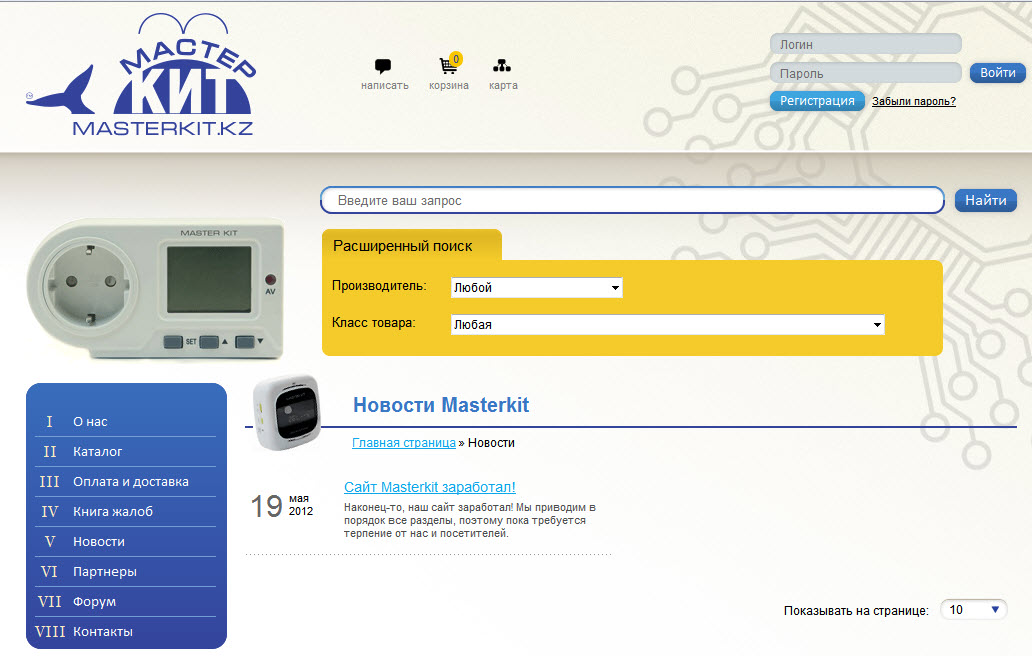Go to 'Оплата и доставка' menu item
Image resolution: width=1032 pixels, height=656 pixels.
pos(130,482)
